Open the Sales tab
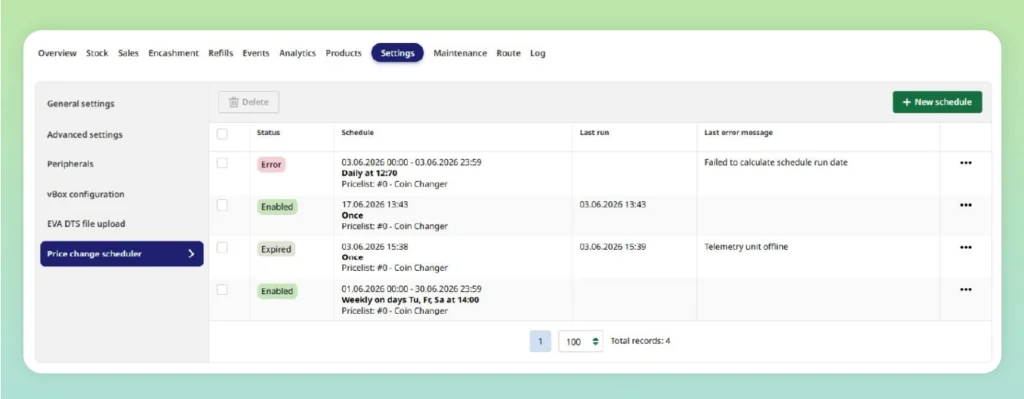This screenshot has width=1024, height=399. pos(128,54)
